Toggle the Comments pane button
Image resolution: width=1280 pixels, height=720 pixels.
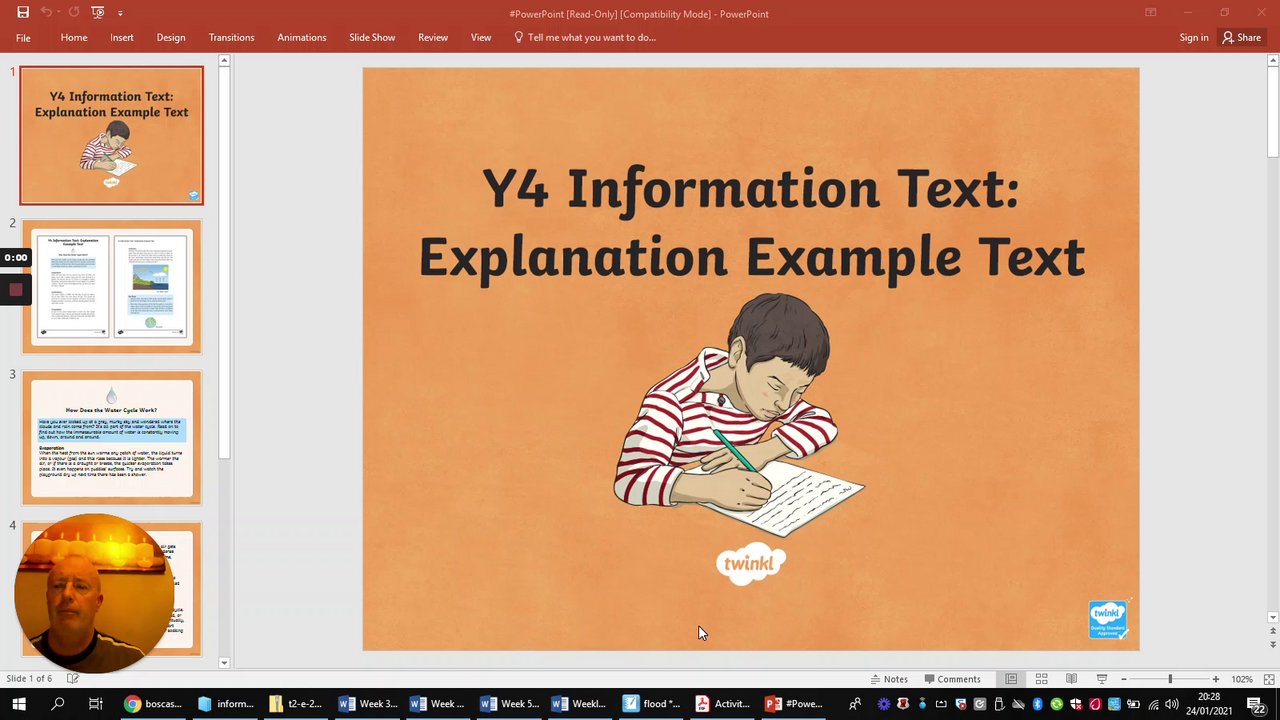click(x=952, y=679)
